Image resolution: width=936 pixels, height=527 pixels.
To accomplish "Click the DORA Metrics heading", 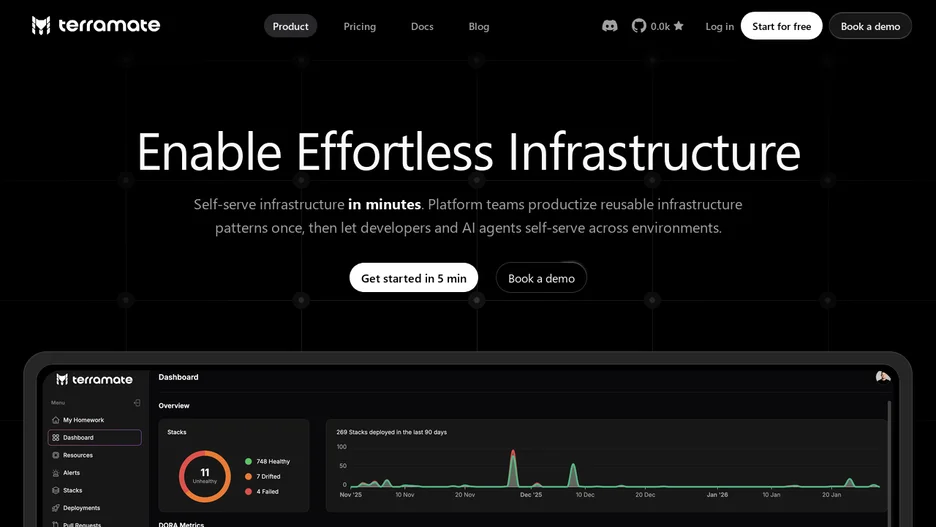I will (x=181, y=525).
